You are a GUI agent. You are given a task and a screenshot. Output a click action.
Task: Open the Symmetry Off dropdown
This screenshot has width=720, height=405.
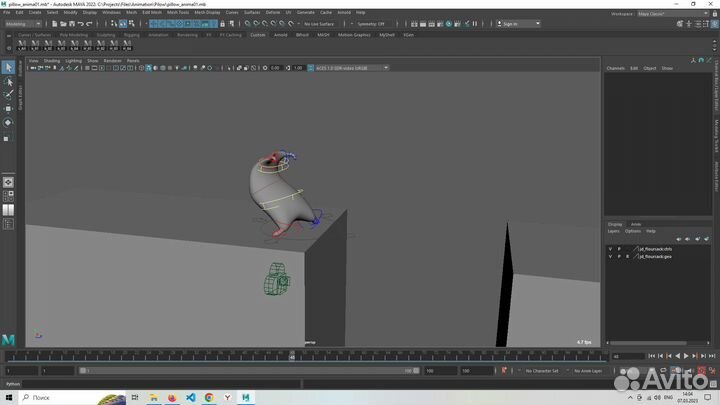tap(371, 24)
